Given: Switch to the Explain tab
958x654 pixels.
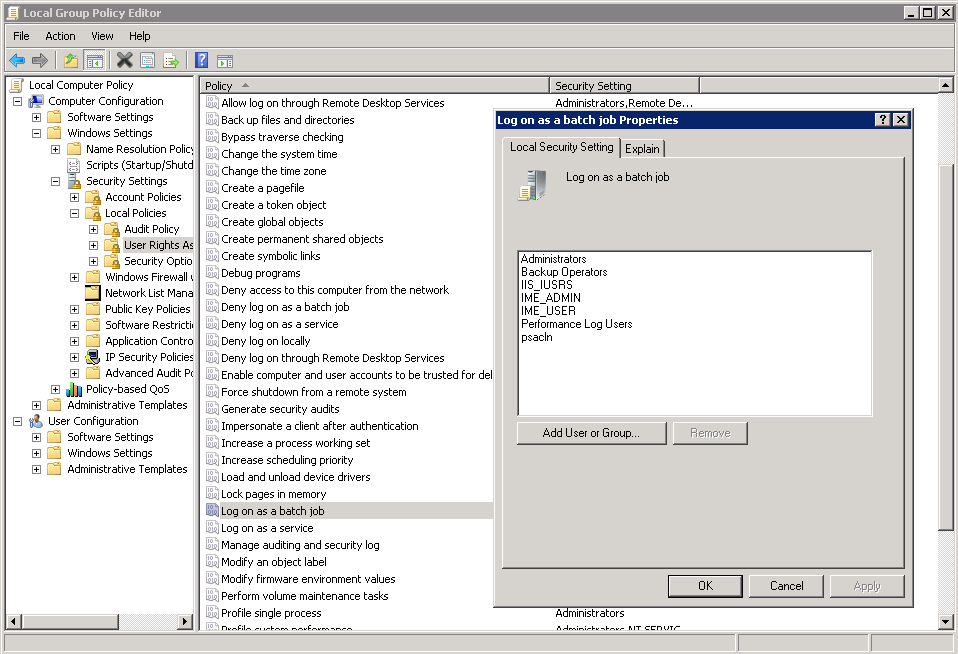Looking at the screenshot, I should pos(642,148).
